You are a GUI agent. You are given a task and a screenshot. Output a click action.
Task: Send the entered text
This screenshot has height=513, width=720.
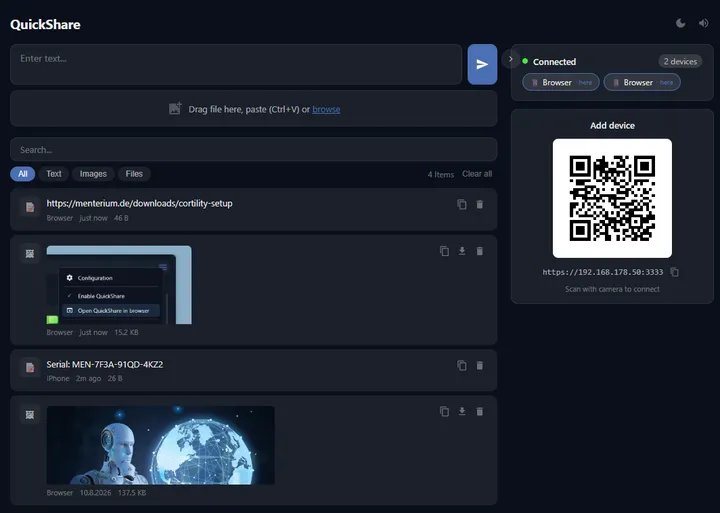pyautogui.click(x=482, y=64)
